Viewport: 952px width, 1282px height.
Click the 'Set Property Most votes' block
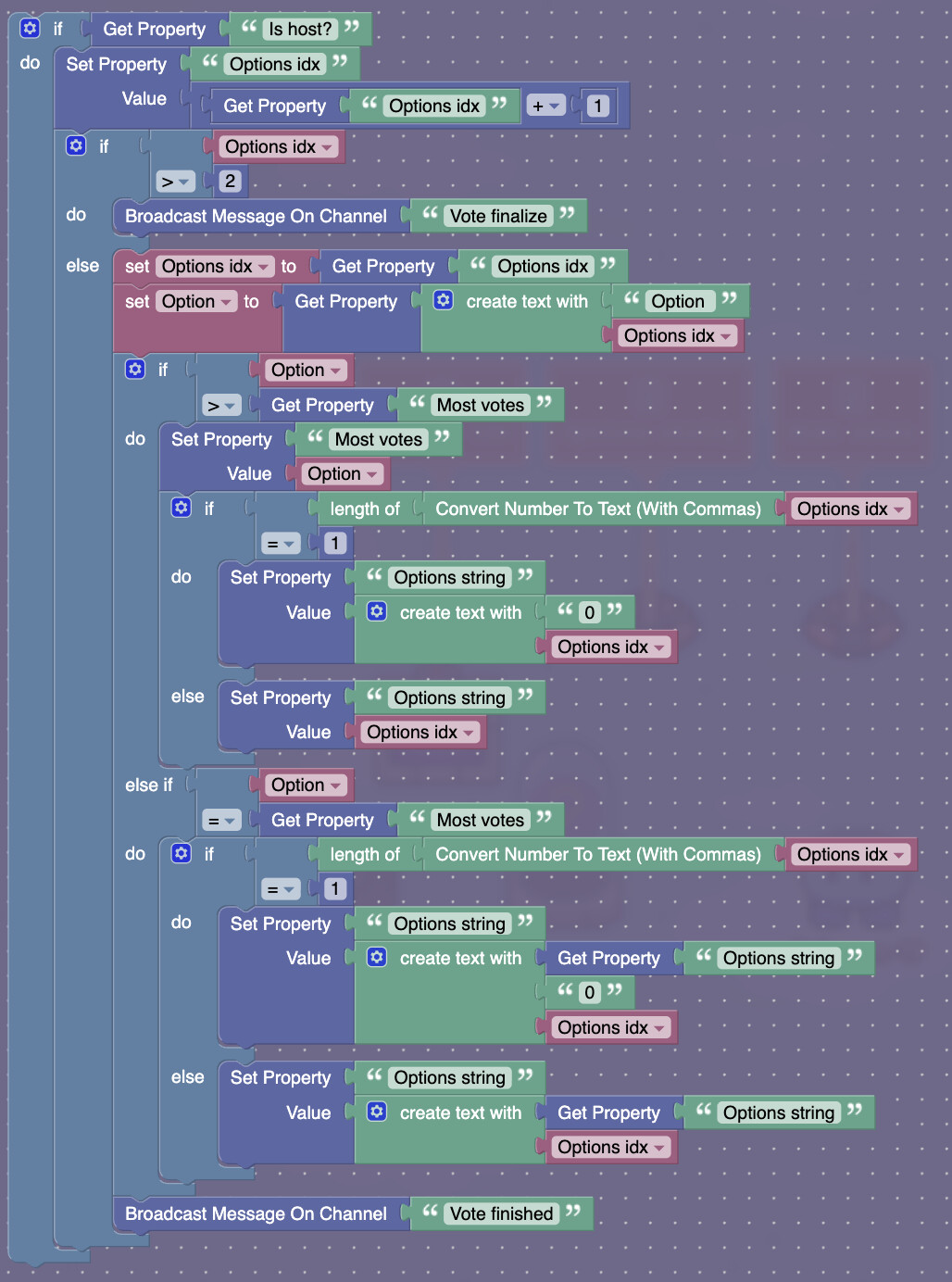(220, 438)
